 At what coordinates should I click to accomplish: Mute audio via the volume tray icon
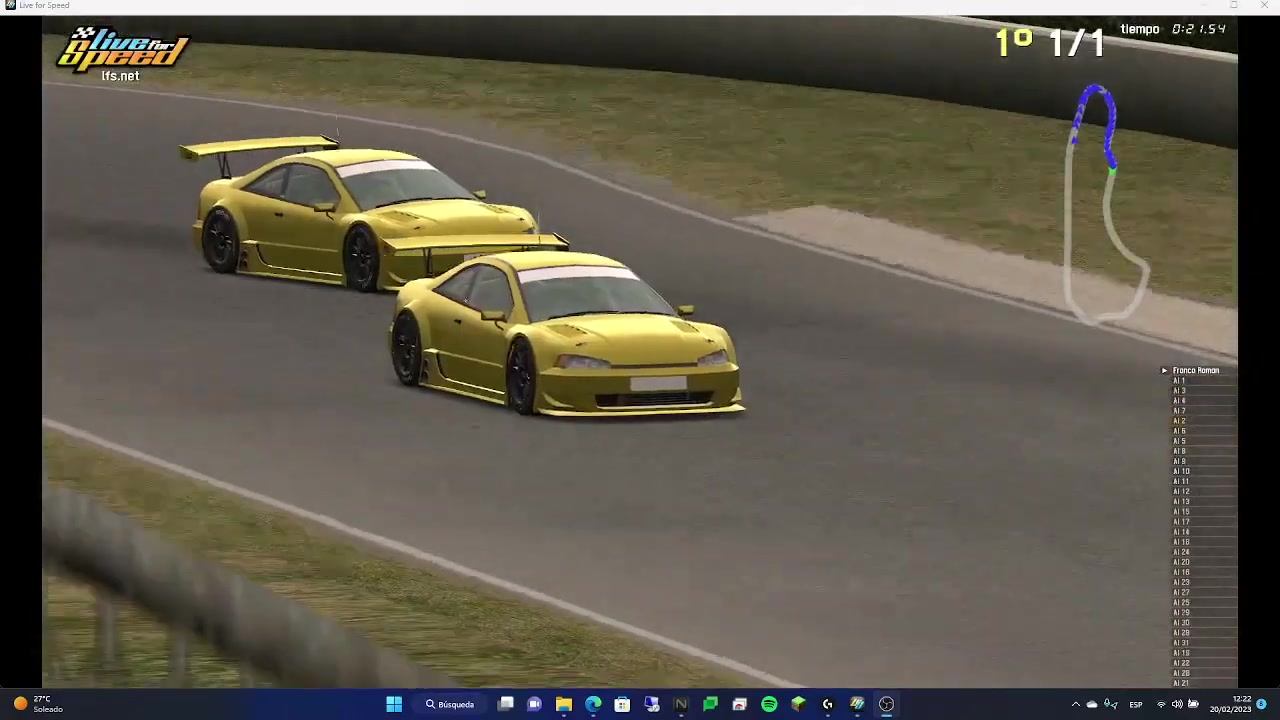[1177, 704]
